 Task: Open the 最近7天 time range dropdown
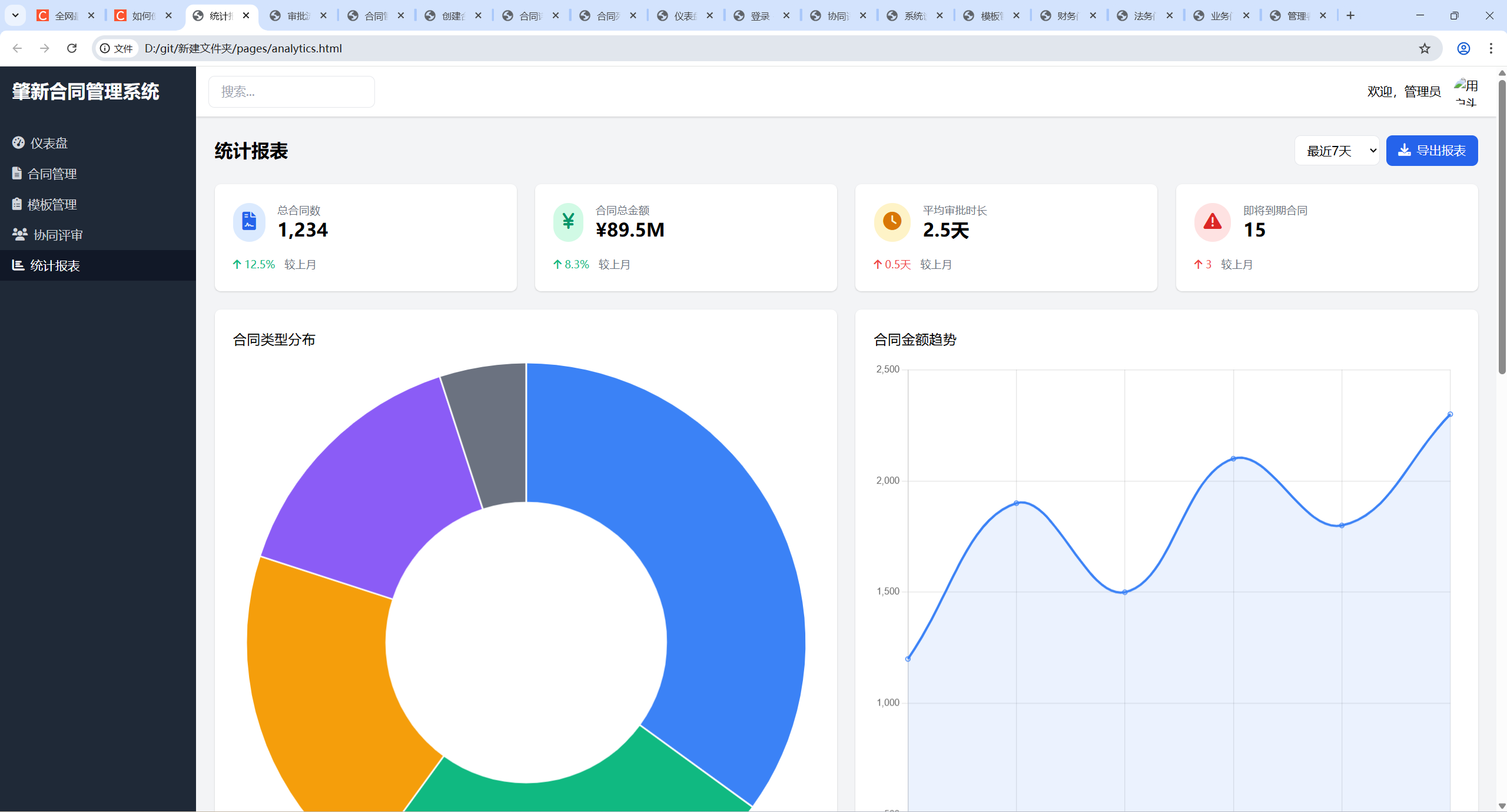(x=1336, y=151)
